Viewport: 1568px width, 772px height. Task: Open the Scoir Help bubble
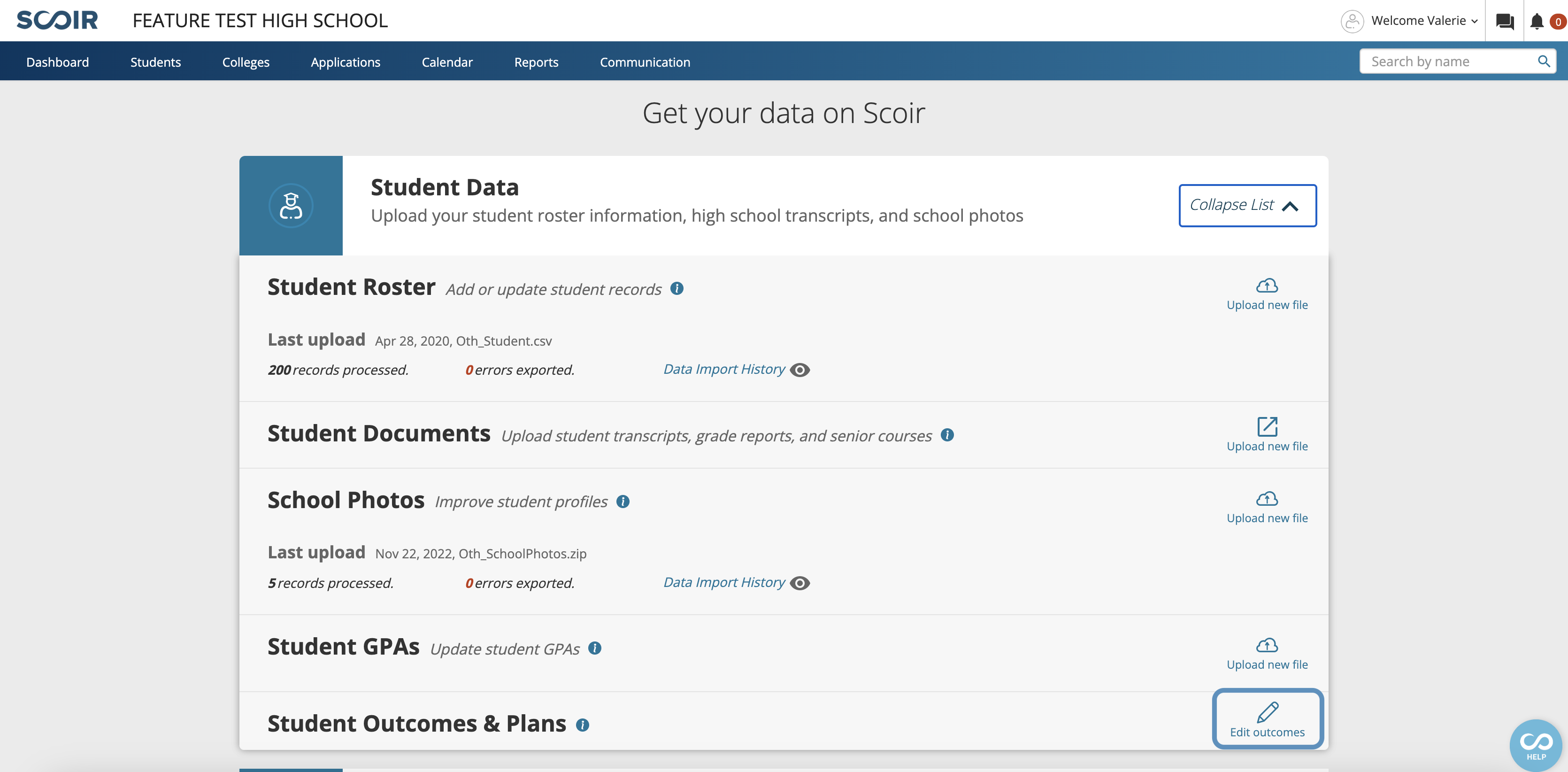(1536, 746)
